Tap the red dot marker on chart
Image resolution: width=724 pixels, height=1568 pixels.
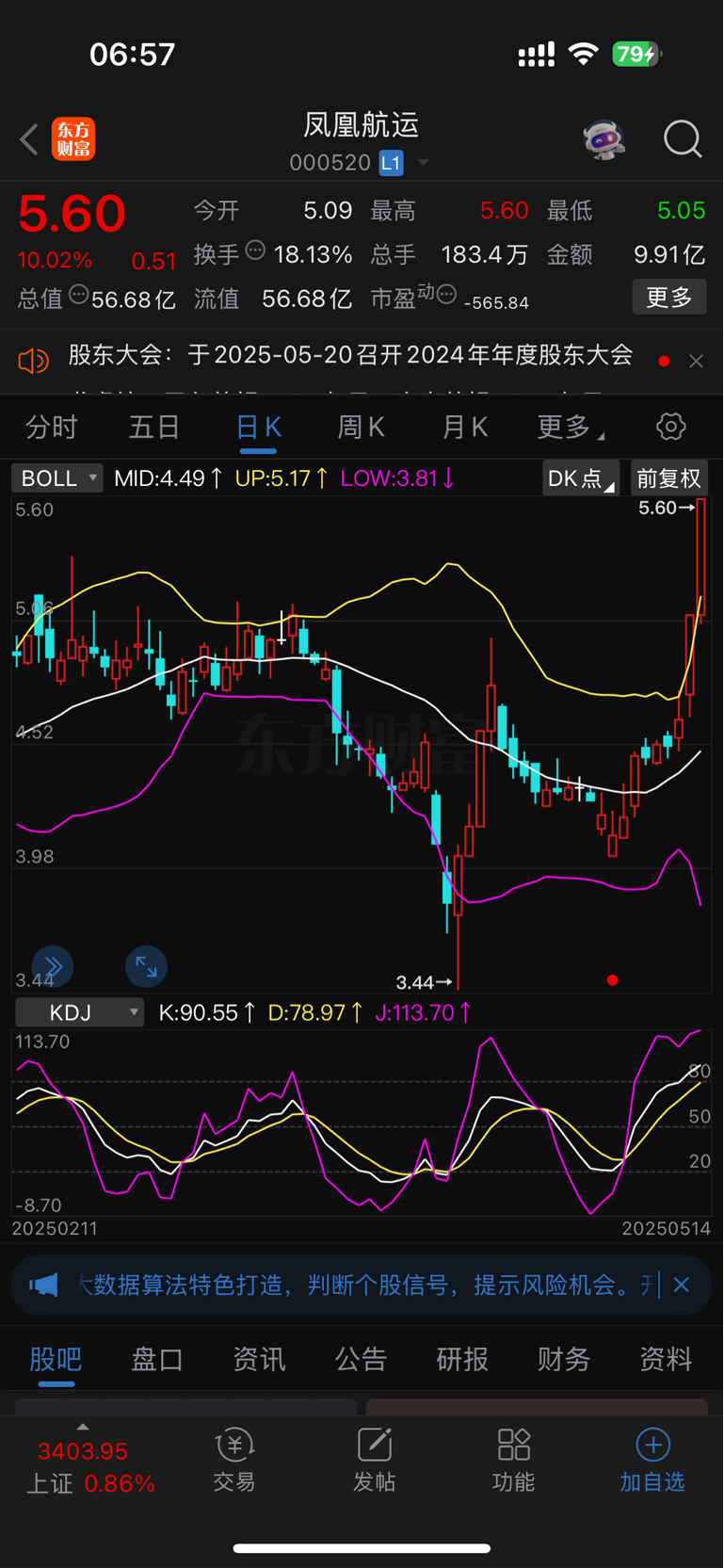click(612, 980)
